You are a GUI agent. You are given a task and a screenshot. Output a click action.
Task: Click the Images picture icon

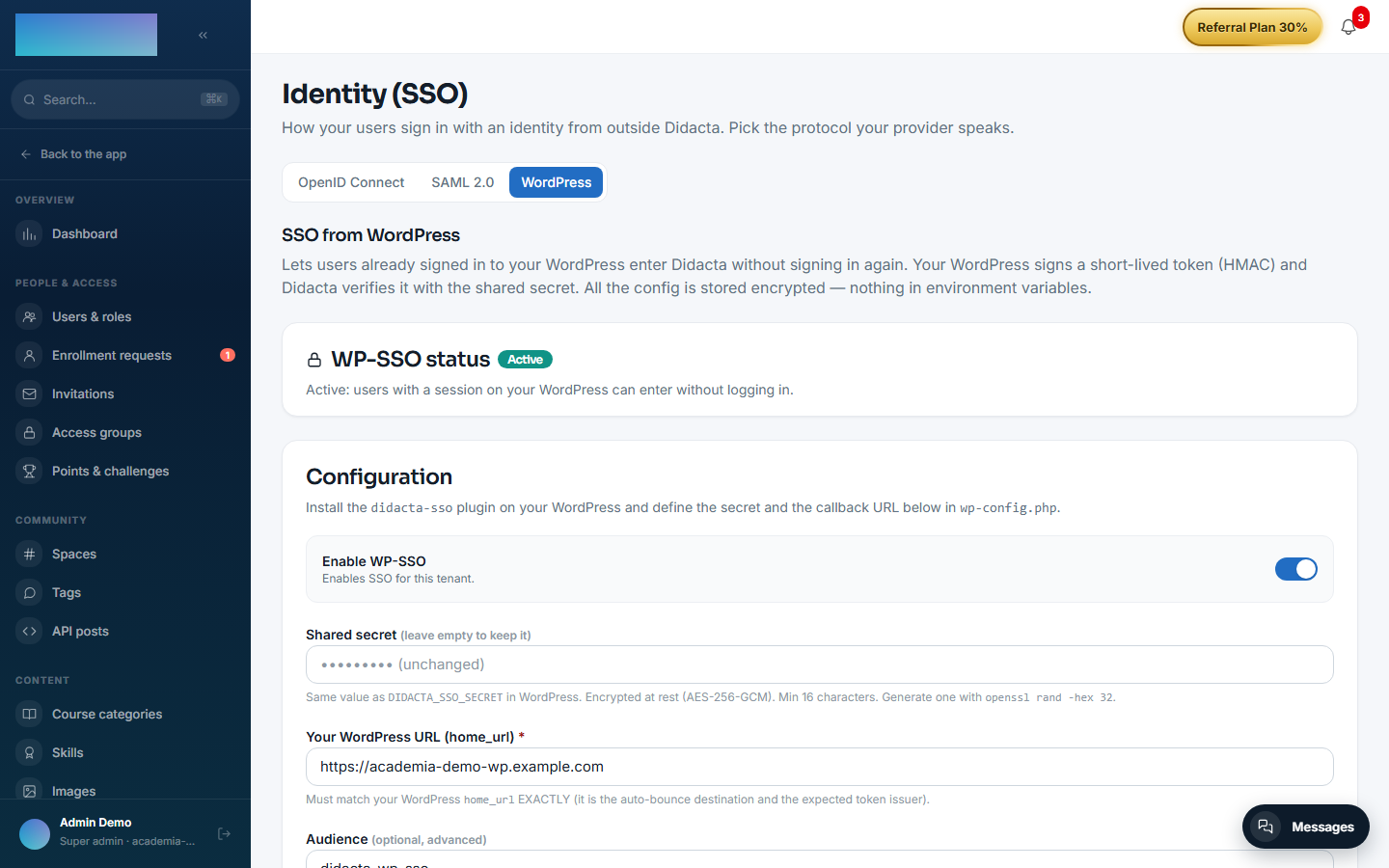(x=30, y=791)
